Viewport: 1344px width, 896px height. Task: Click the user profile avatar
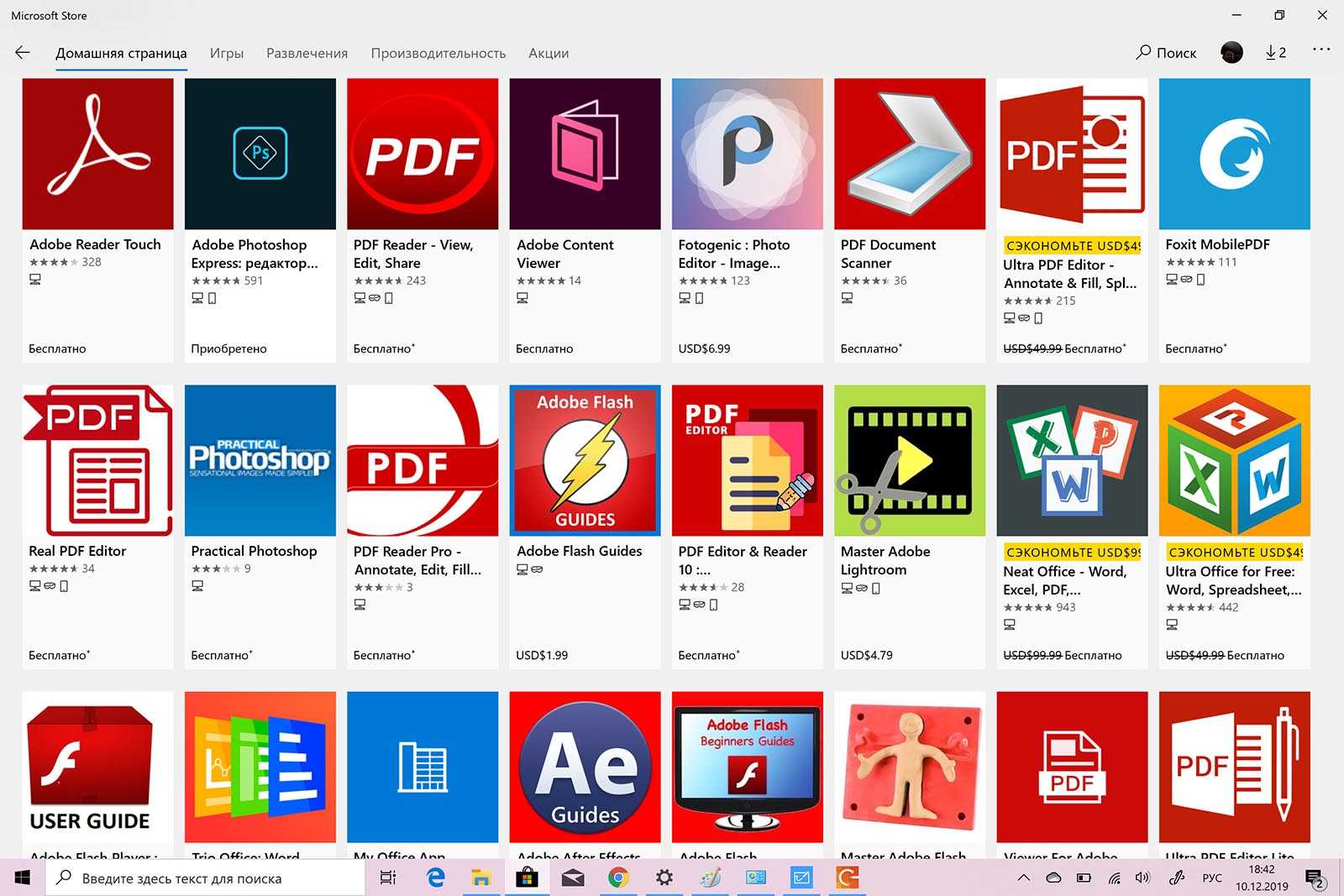tap(1231, 53)
